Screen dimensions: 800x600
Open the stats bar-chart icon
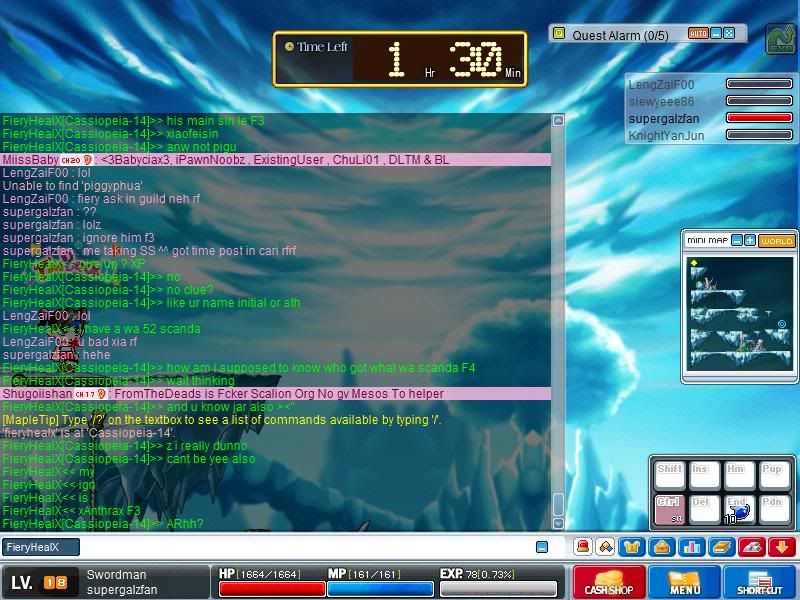coord(689,547)
